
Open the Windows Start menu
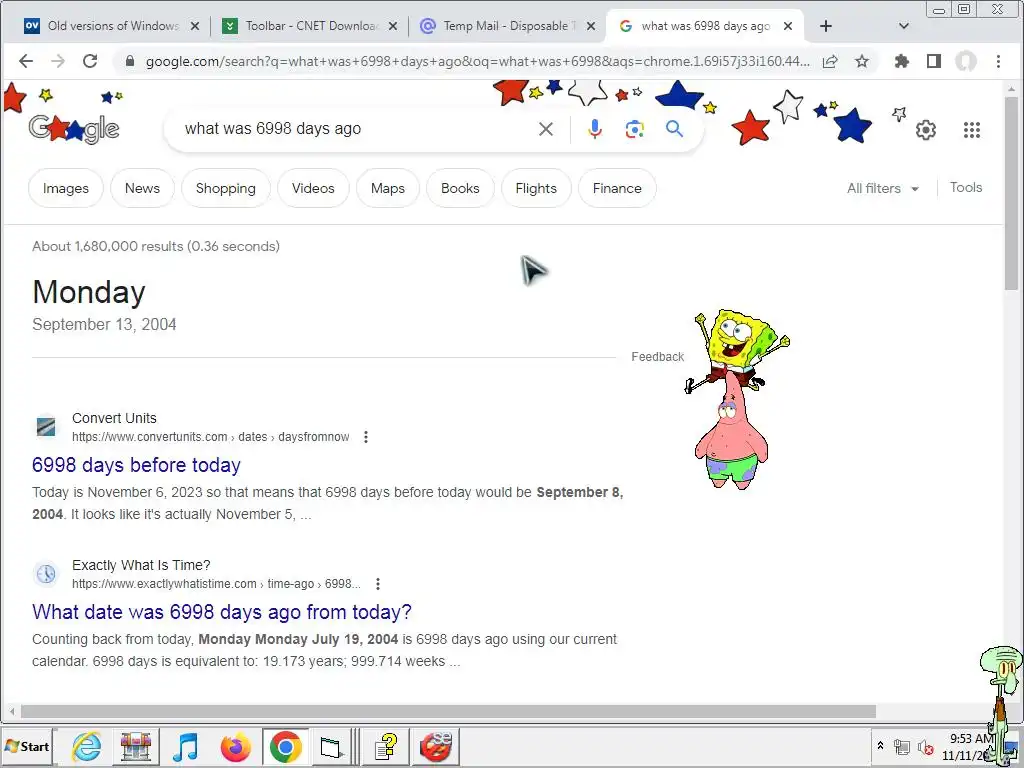[x=28, y=746]
